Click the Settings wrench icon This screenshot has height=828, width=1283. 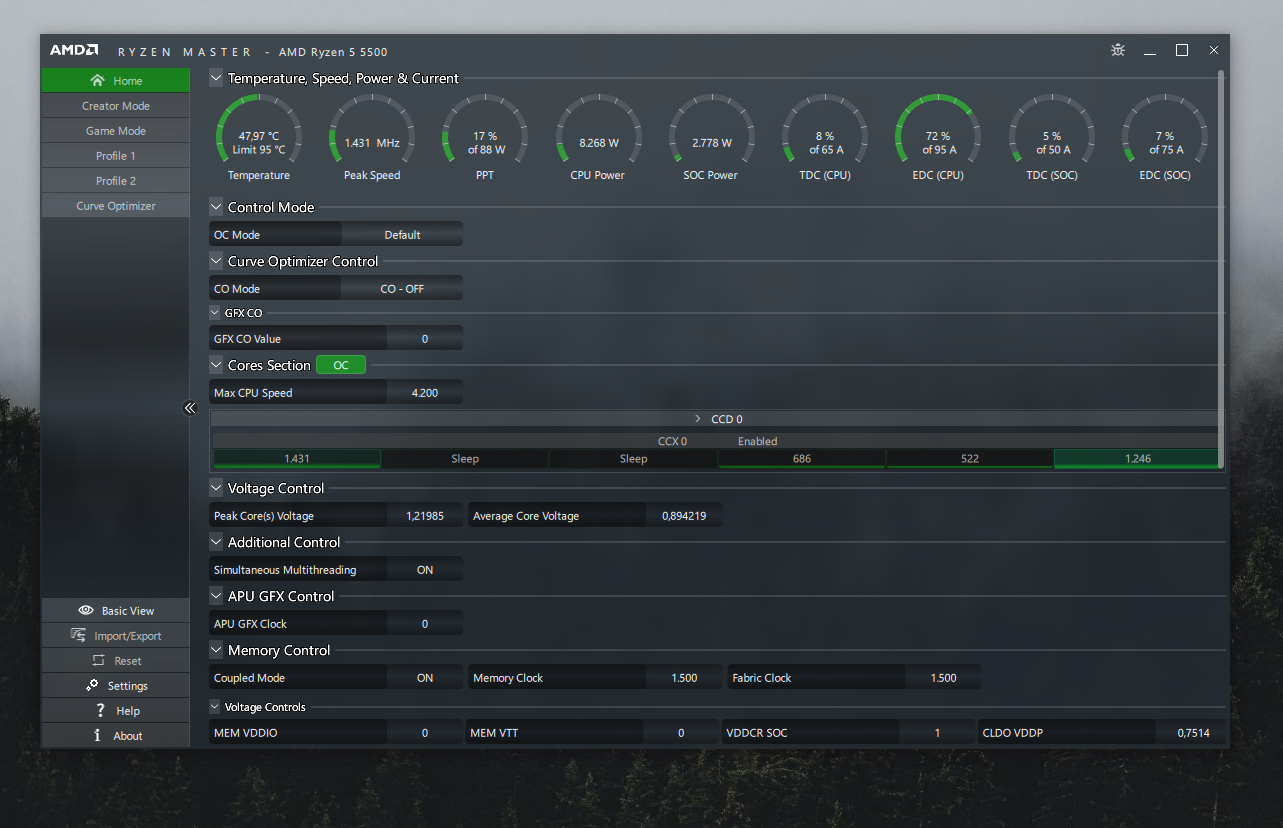pyautogui.click(x=92, y=685)
